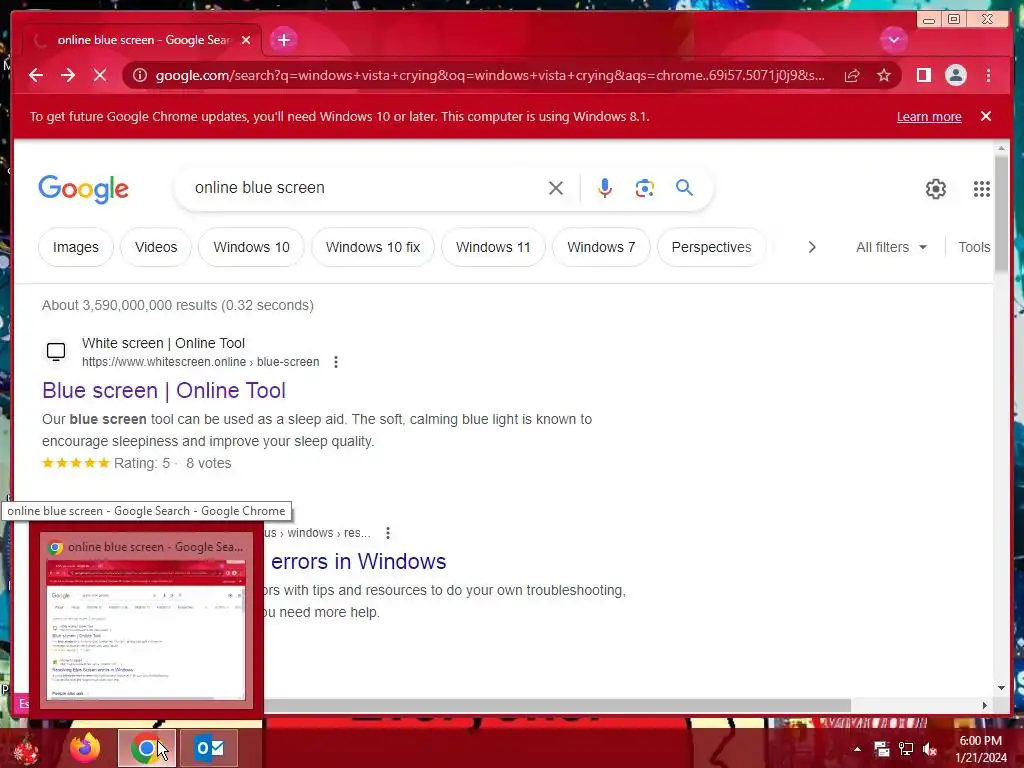View site information icon in address bar
Viewport: 1024px width, 768px height.
tap(140, 75)
